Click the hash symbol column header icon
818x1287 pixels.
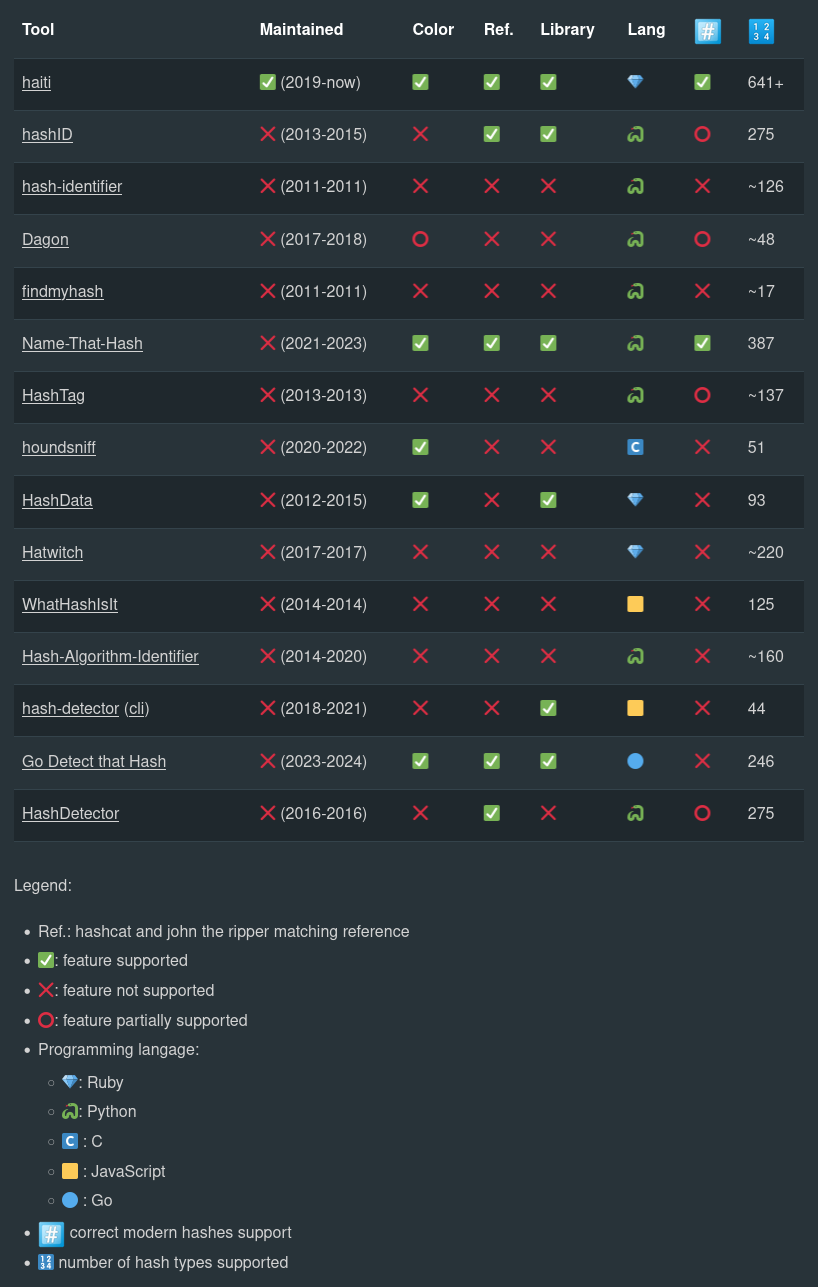point(707,31)
